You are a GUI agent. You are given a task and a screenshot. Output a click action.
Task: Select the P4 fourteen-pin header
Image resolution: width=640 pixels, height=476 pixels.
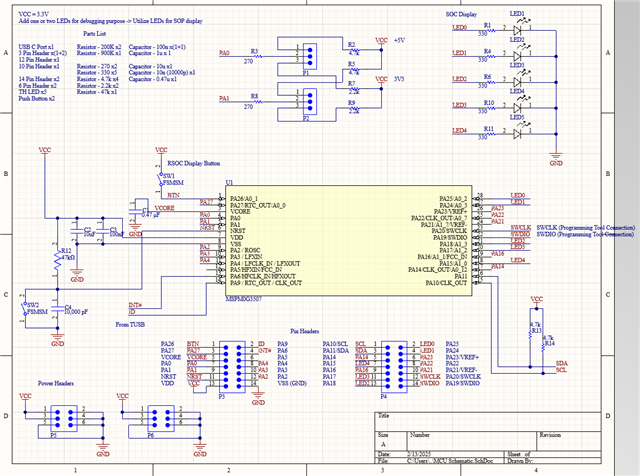(394, 367)
